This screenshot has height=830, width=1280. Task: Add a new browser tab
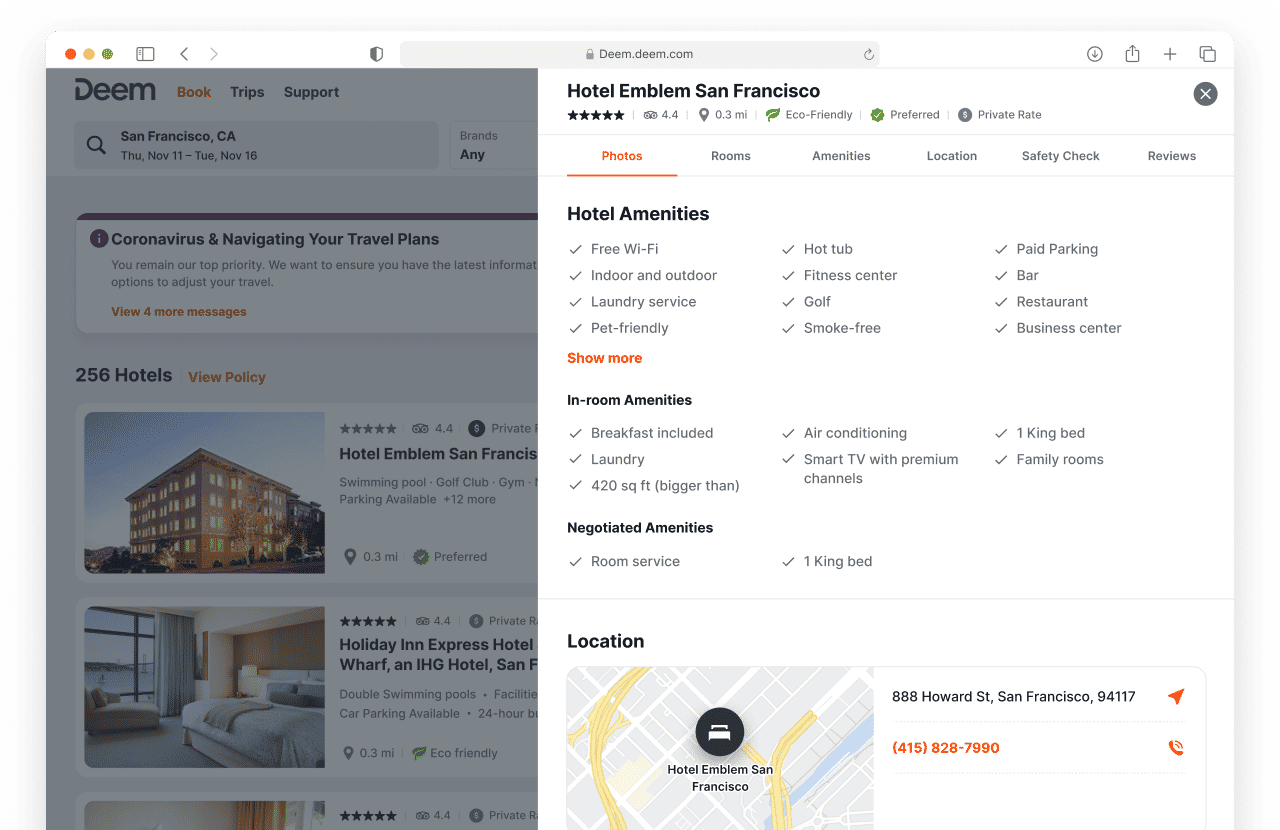(1170, 54)
